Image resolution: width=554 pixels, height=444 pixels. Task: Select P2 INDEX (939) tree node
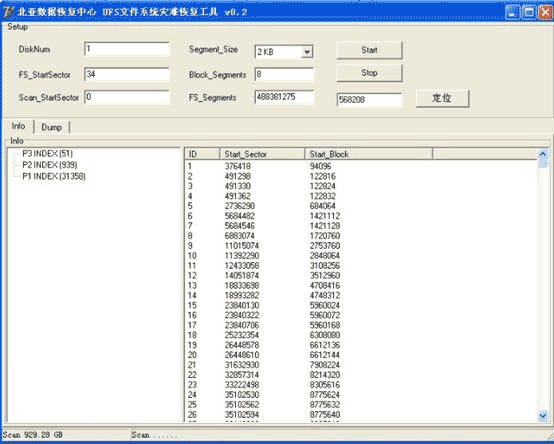49,165
